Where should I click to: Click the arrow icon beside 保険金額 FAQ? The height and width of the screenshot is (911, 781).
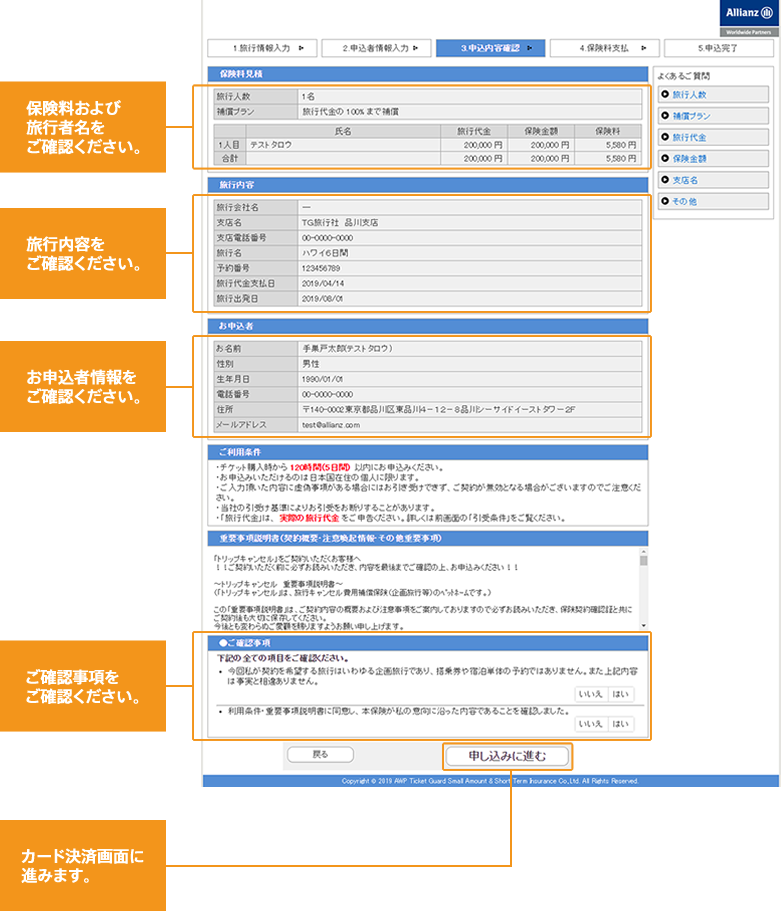tap(665, 158)
